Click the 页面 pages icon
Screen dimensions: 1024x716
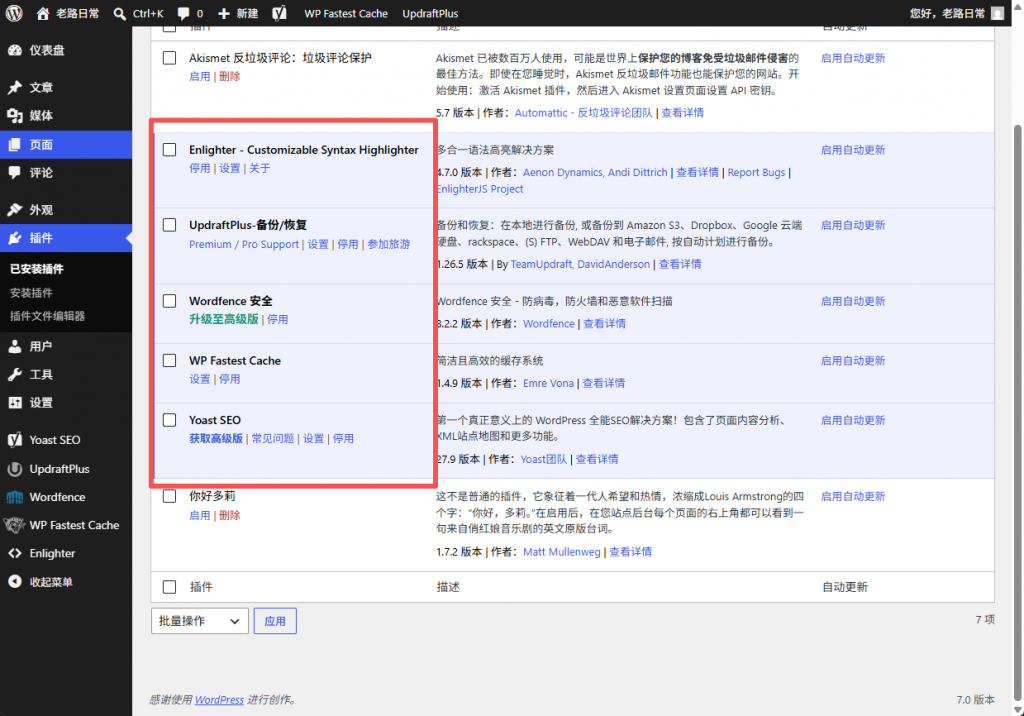(15, 144)
